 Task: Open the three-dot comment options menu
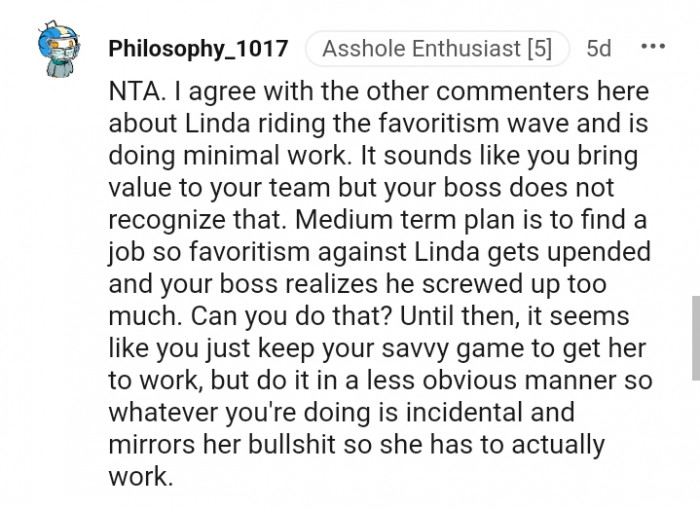tap(653, 47)
